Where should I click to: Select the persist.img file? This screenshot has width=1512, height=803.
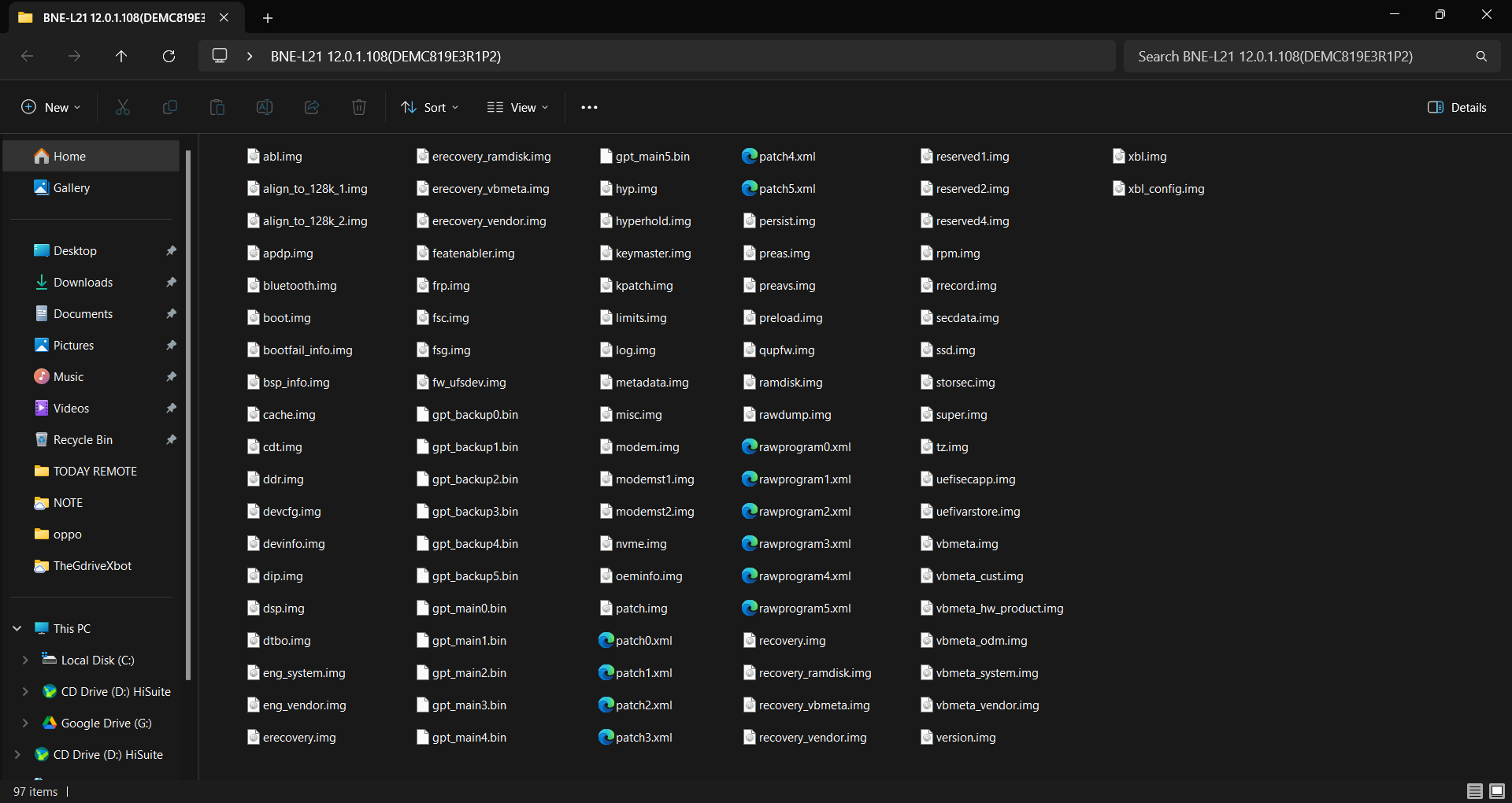click(780, 220)
